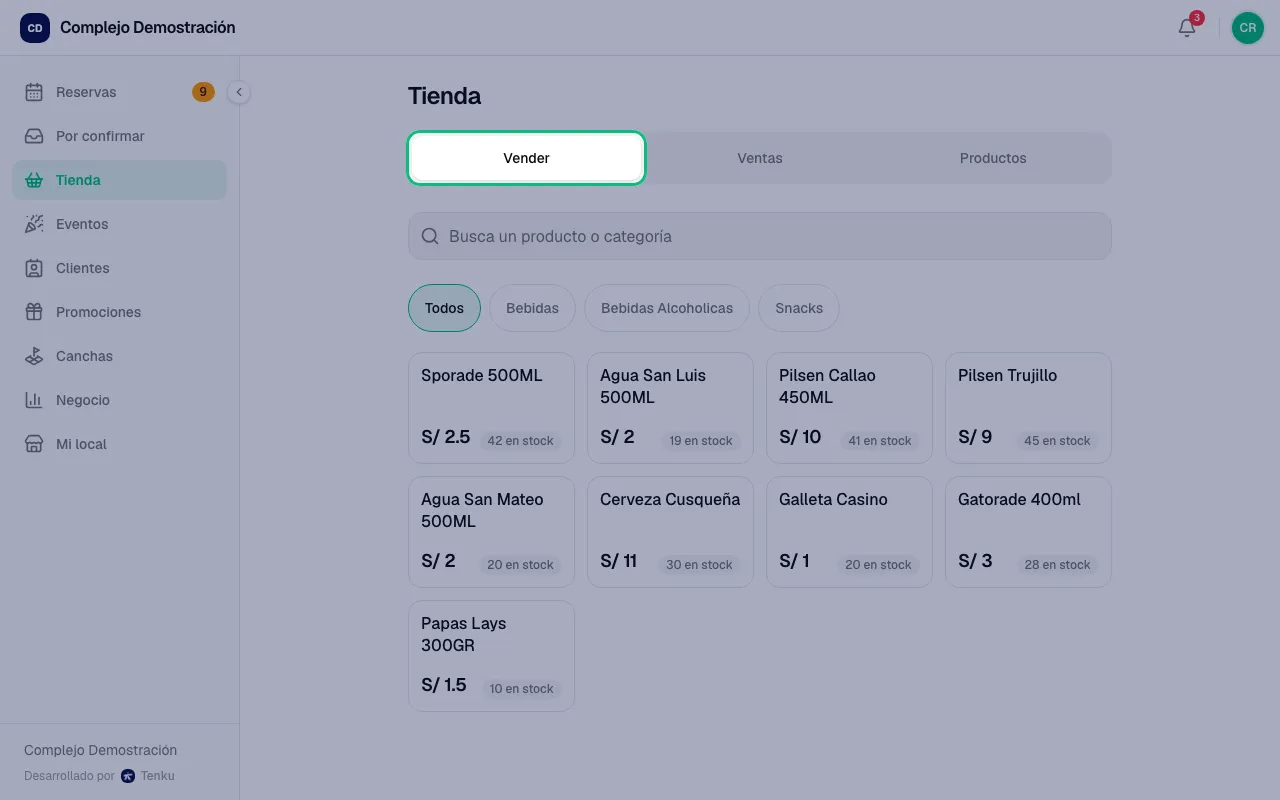Select the Pilsen Callao 450ML card
Viewport: 1280px width, 800px height.
point(849,408)
